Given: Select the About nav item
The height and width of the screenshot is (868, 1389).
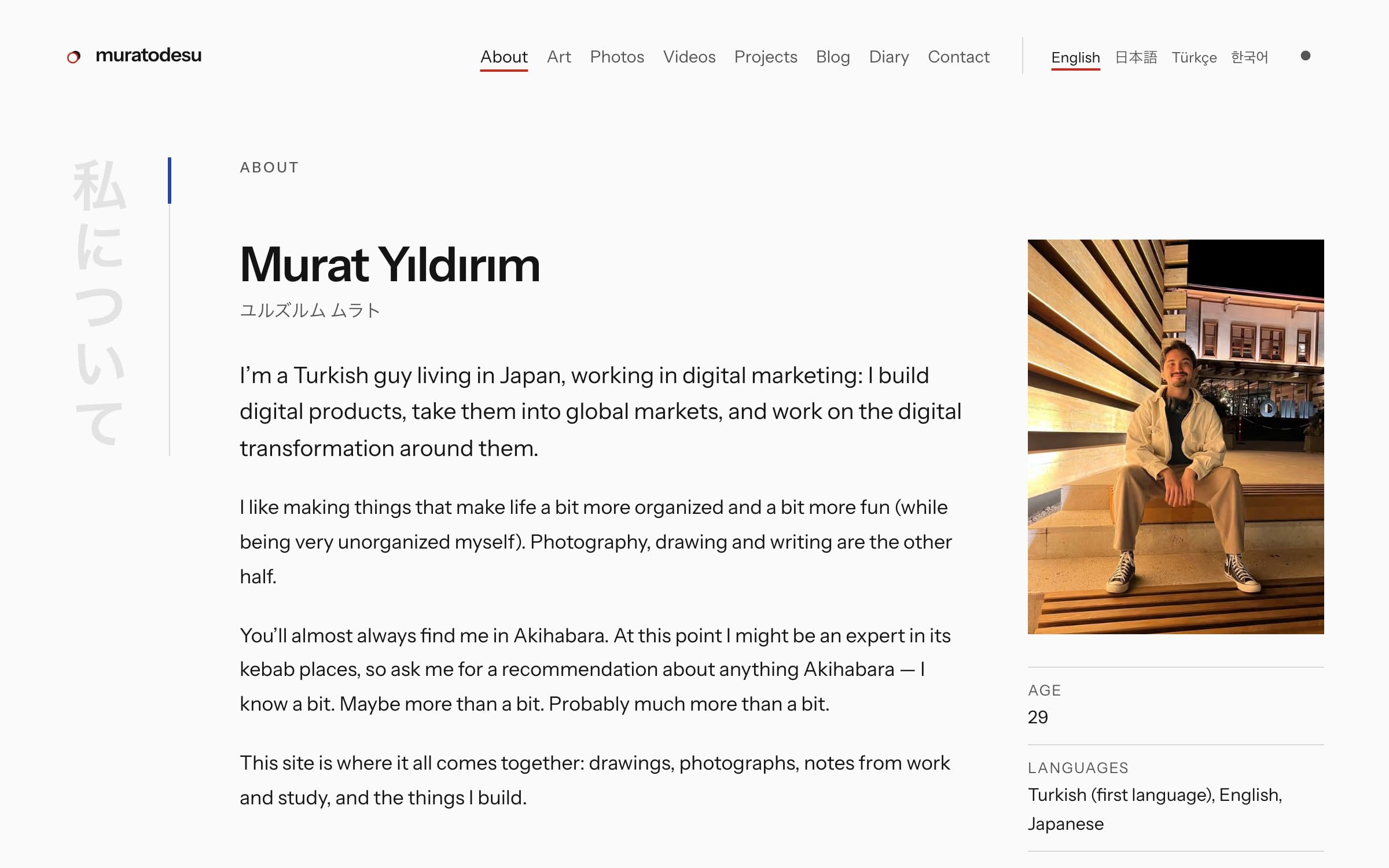Looking at the screenshot, I should pyautogui.click(x=504, y=57).
